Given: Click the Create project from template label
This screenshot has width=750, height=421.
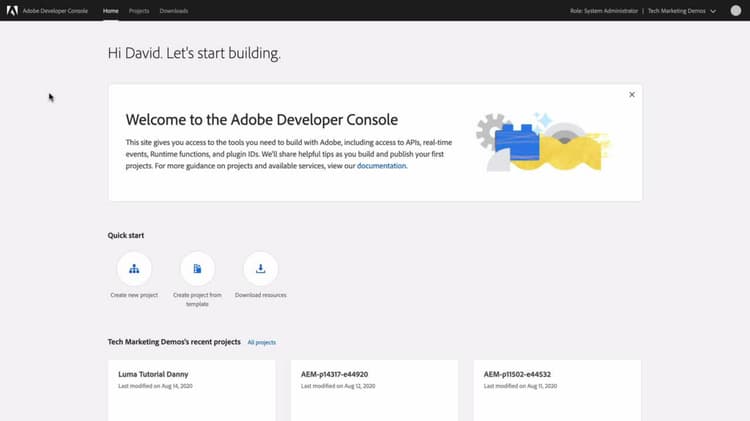Looking at the screenshot, I should pos(197,299).
